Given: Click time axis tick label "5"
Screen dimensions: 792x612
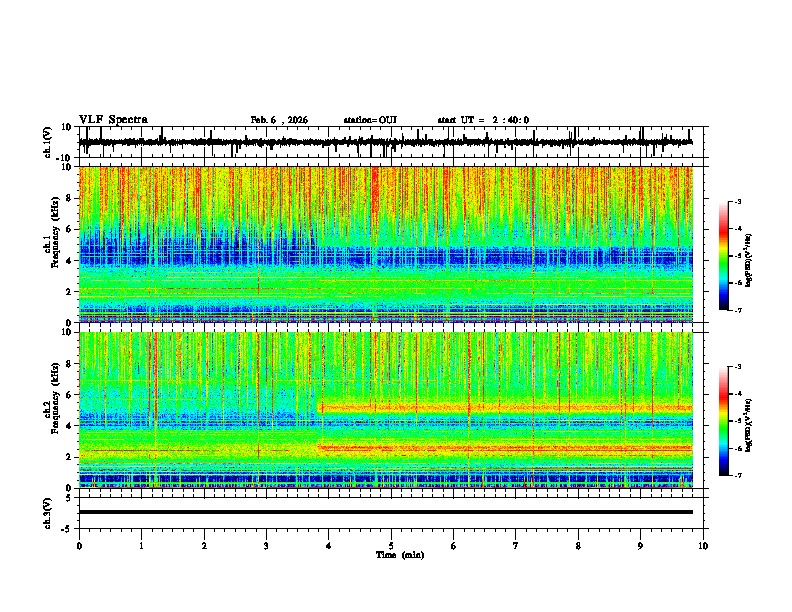Looking at the screenshot, I should [x=391, y=546].
